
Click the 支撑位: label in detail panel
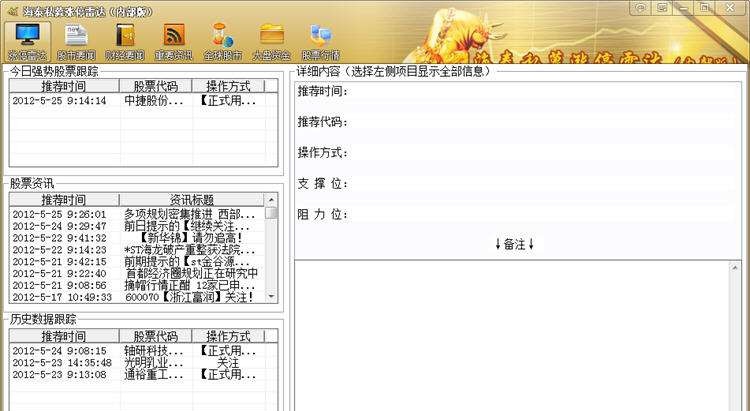pos(323,183)
